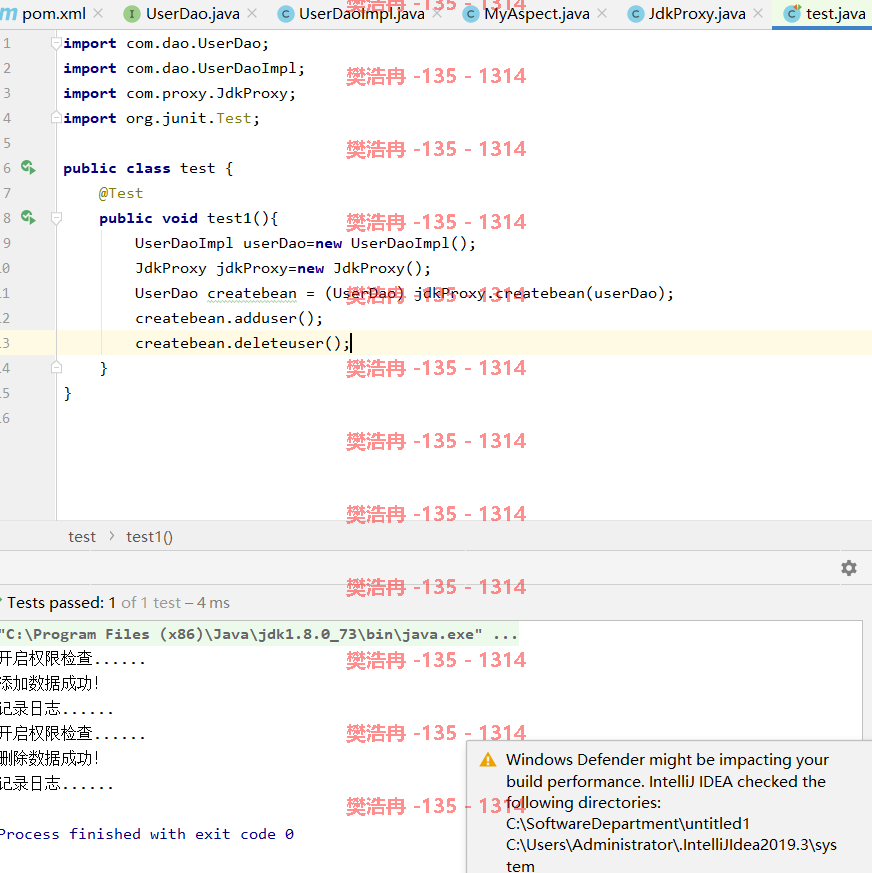
Task: Run test1 method from gutter icon
Action: 28,217
